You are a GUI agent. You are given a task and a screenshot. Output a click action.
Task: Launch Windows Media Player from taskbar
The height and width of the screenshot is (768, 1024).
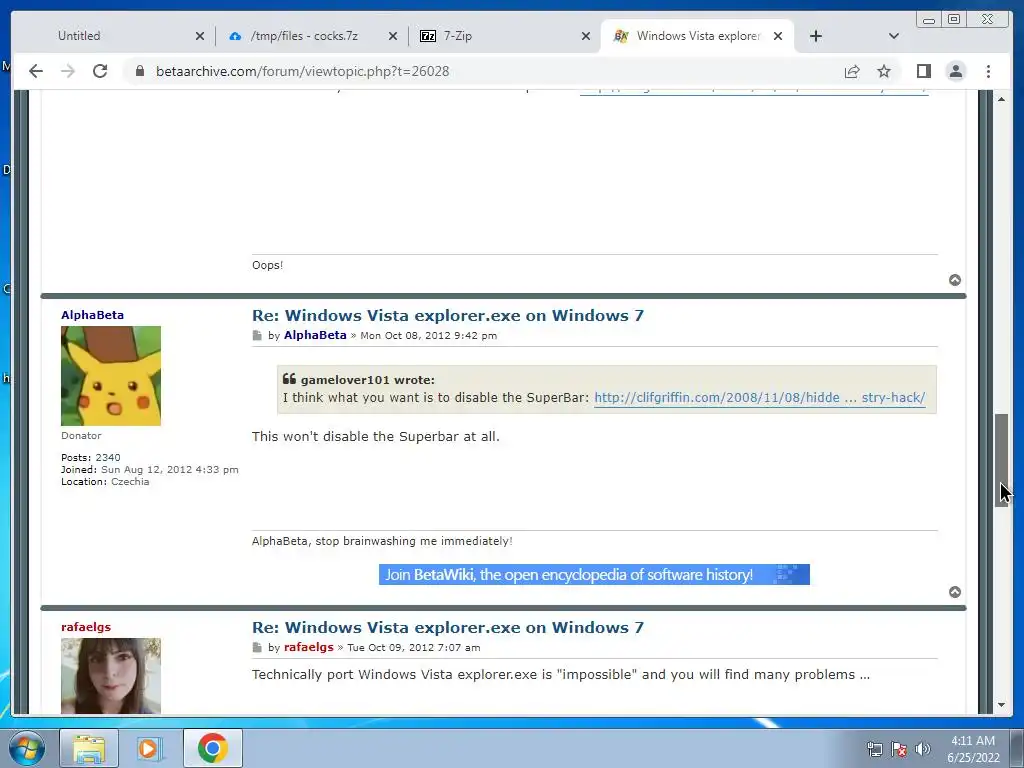pos(149,748)
